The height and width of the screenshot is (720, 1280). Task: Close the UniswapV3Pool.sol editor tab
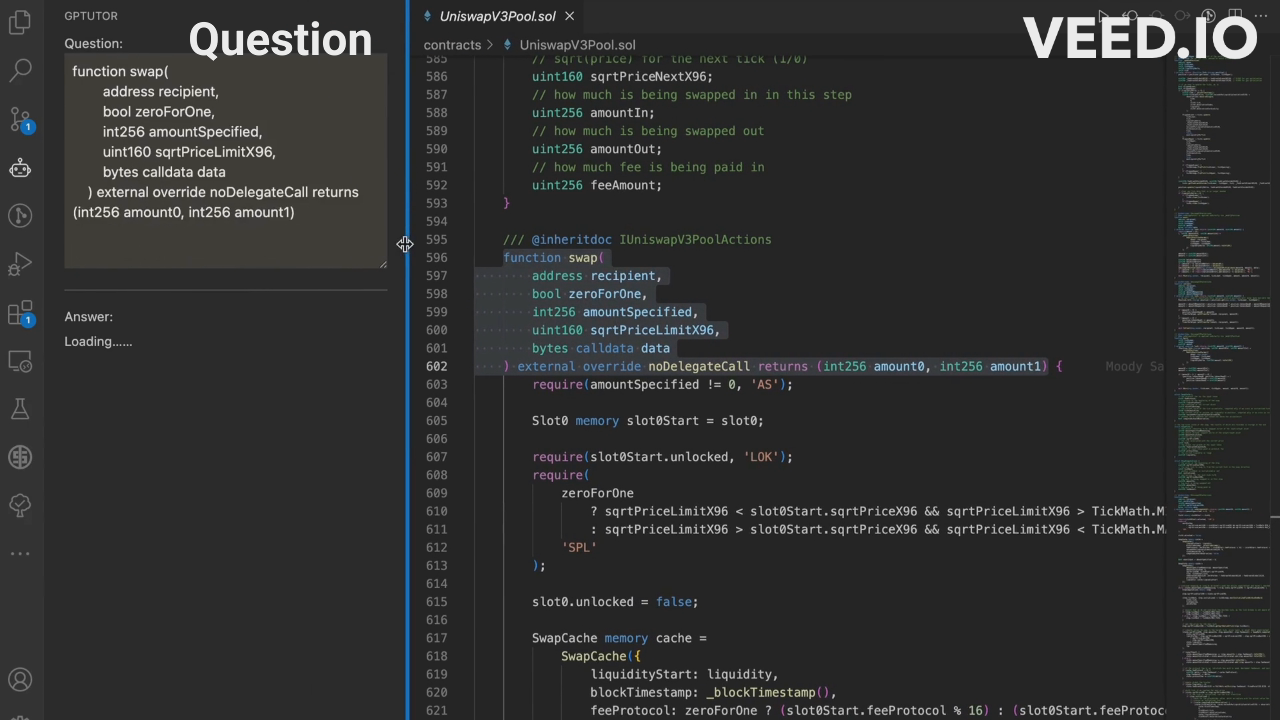point(570,16)
